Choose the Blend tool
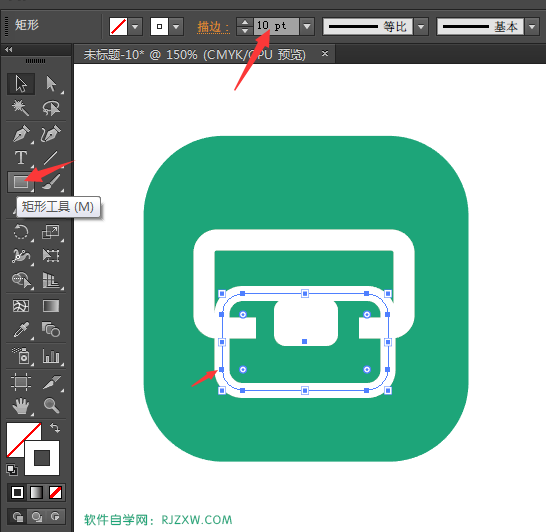Viewport: 546px width, 532px height. coord(51,329)
